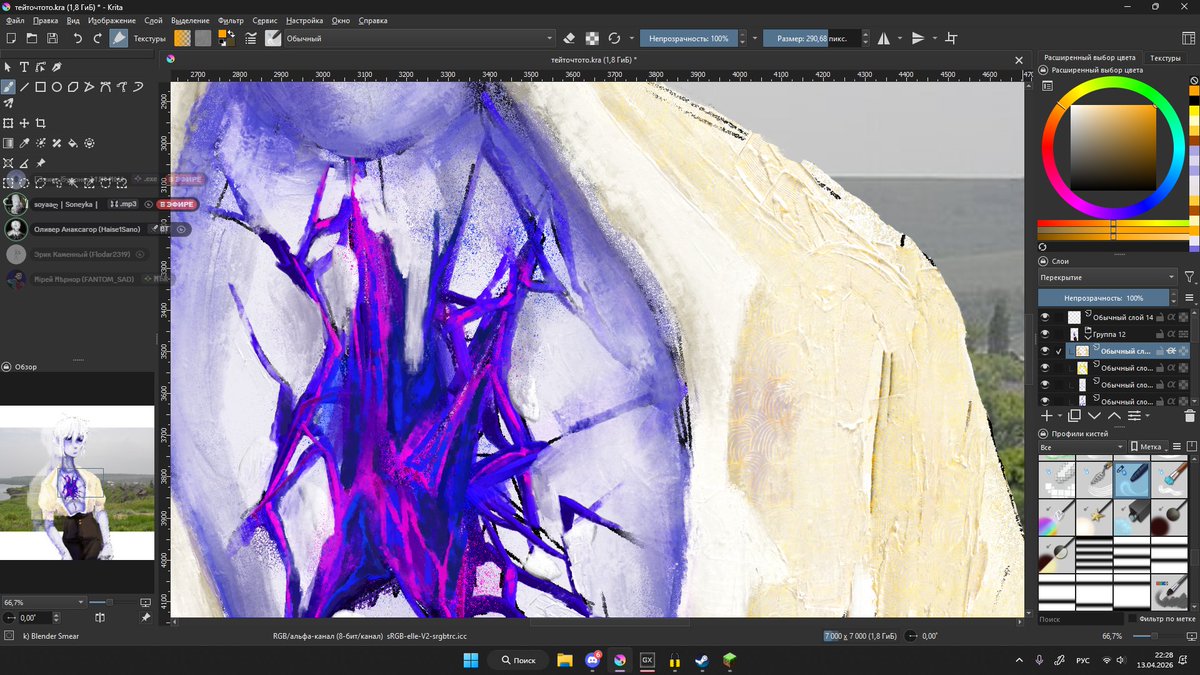Select Расширенный выбор цвета tab
1200x675 pixels.
point(1090,58)
